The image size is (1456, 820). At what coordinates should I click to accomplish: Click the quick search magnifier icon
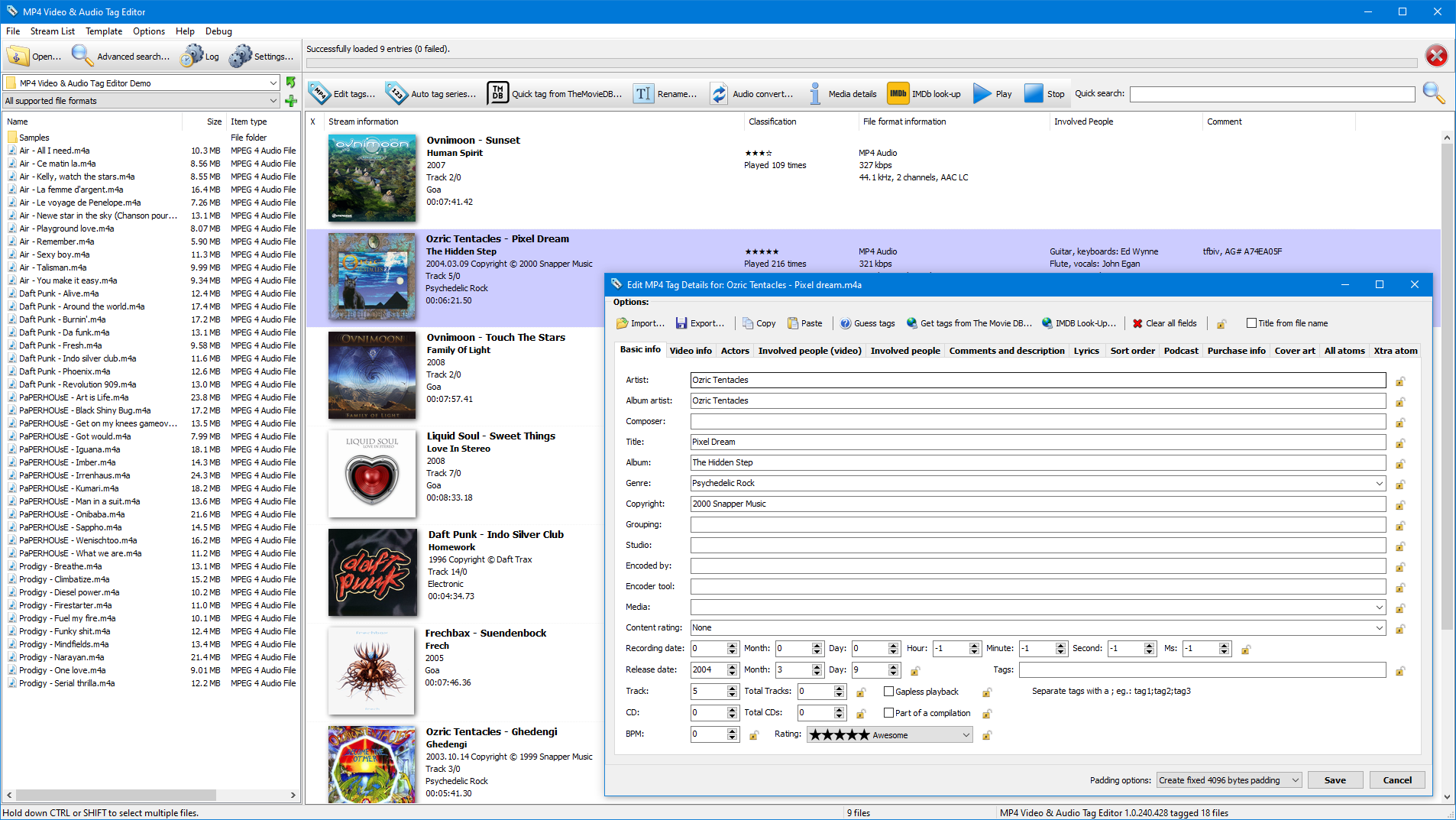pyautogui.click(x=1434, y=93)
